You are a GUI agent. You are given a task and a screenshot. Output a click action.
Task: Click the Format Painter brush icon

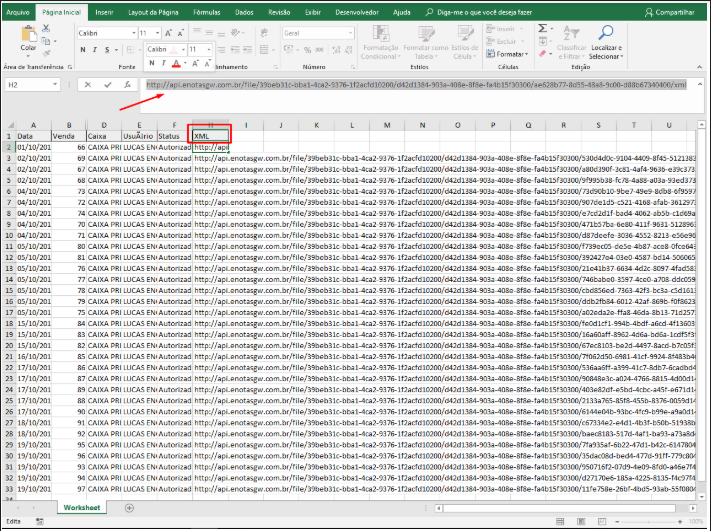point(46,54)
